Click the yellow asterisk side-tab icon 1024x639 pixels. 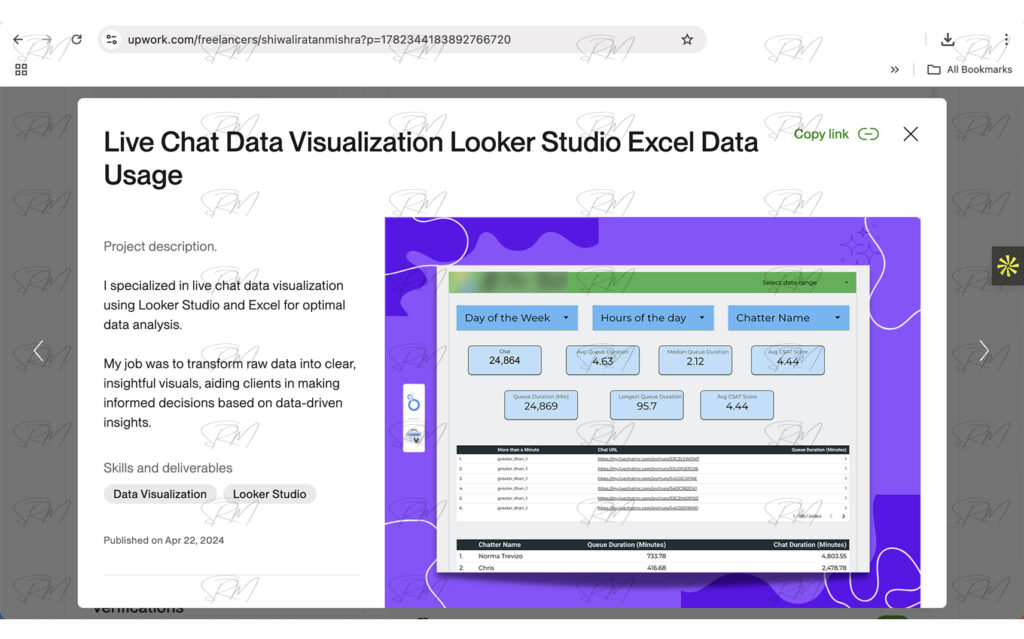[x=1008, y=265]
